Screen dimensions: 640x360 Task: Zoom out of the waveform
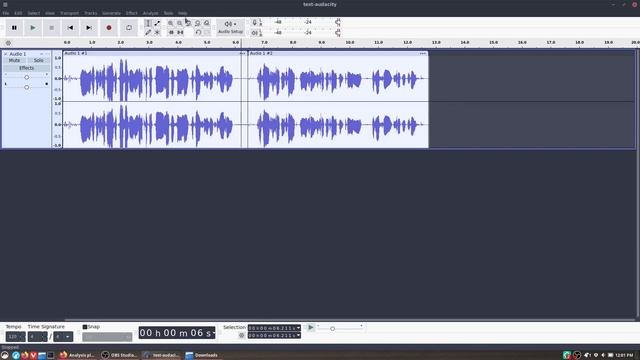180,23
